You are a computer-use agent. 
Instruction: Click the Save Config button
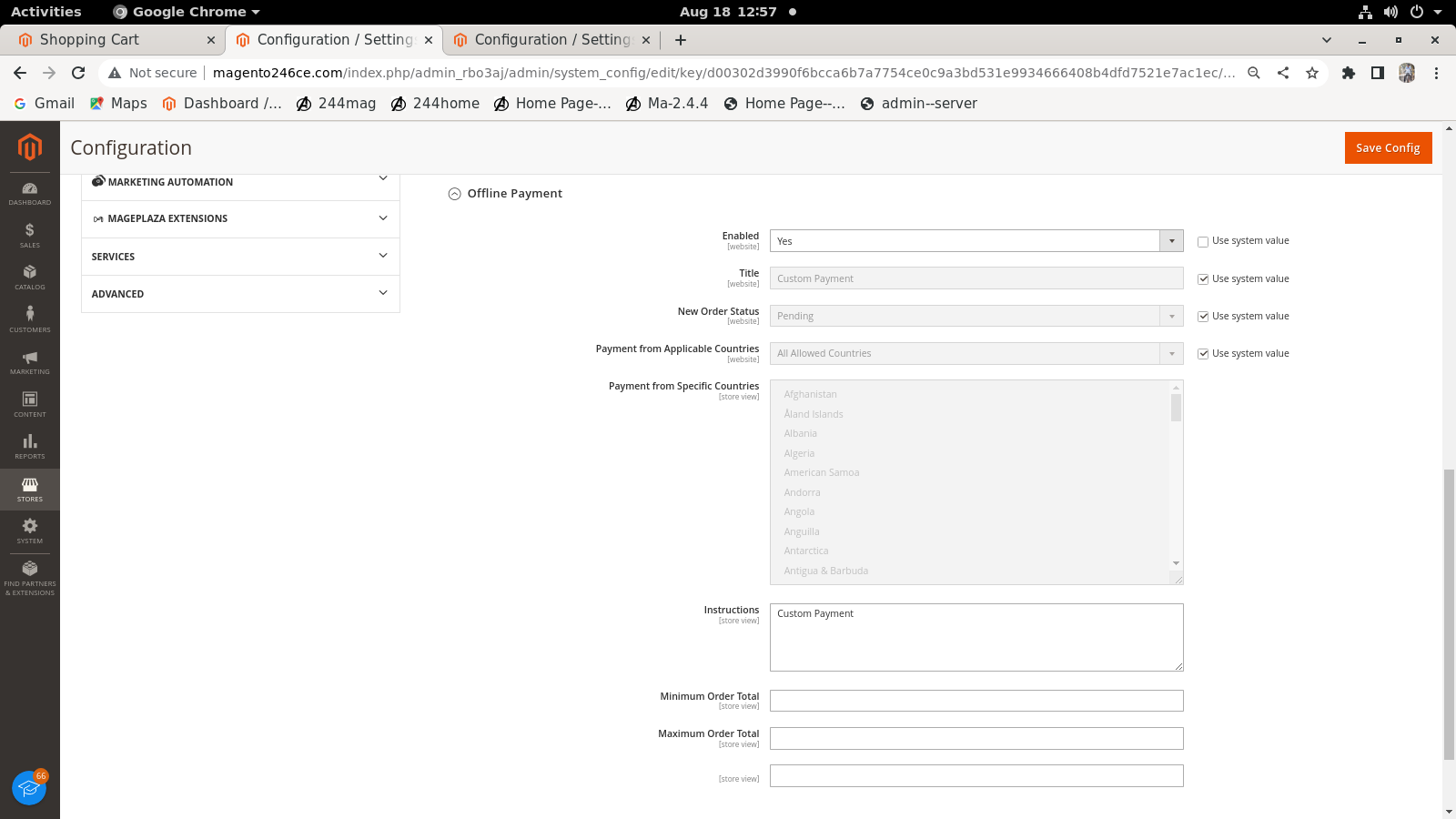(1387, 147)
